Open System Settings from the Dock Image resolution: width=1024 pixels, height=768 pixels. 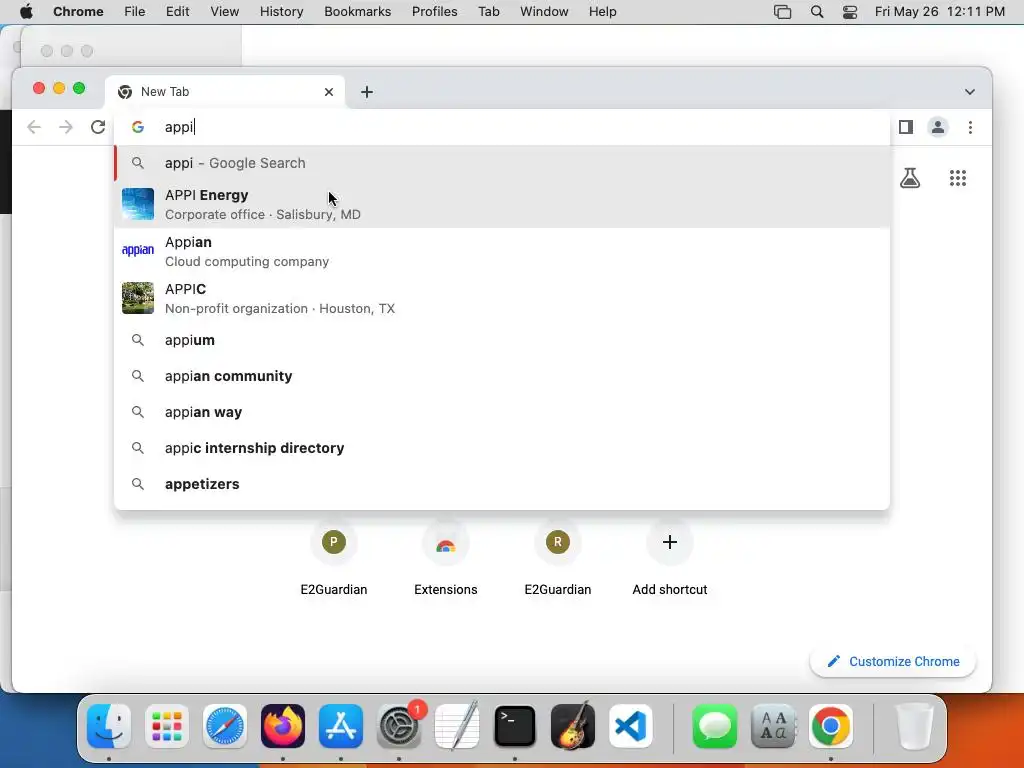(x=399, y=726)
